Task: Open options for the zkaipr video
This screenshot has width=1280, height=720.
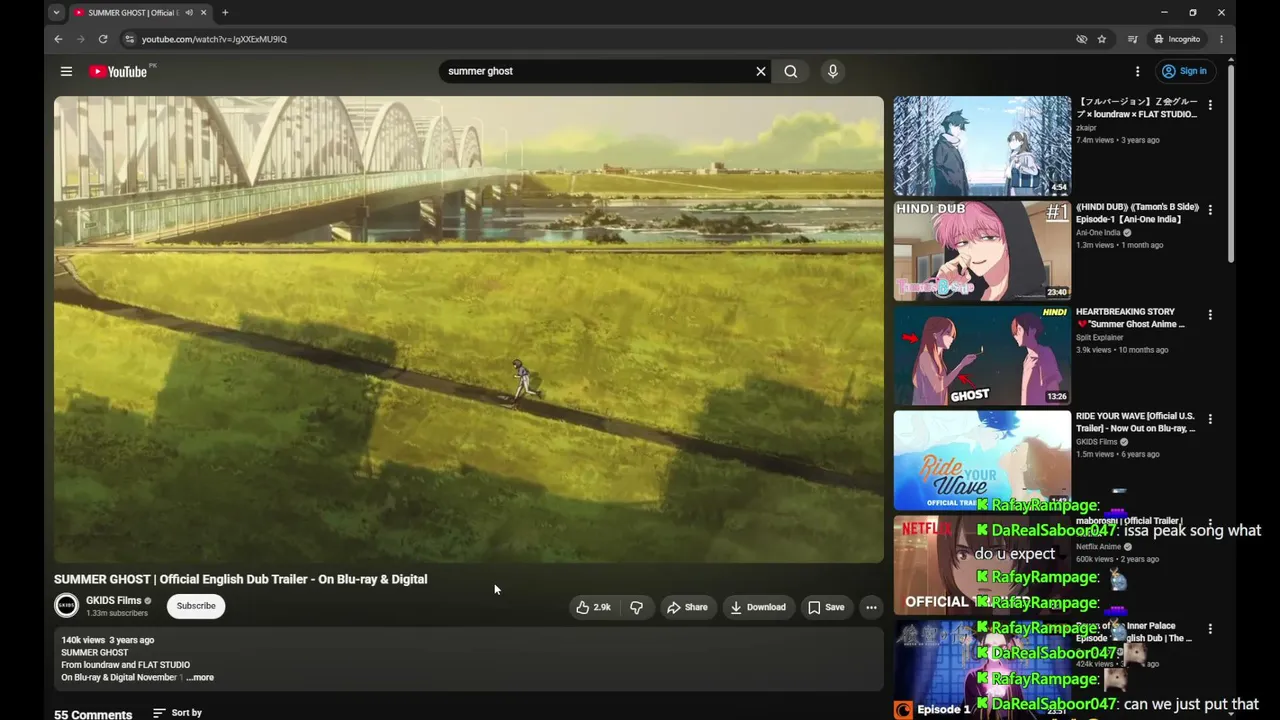Action: tap(1210, 105)
